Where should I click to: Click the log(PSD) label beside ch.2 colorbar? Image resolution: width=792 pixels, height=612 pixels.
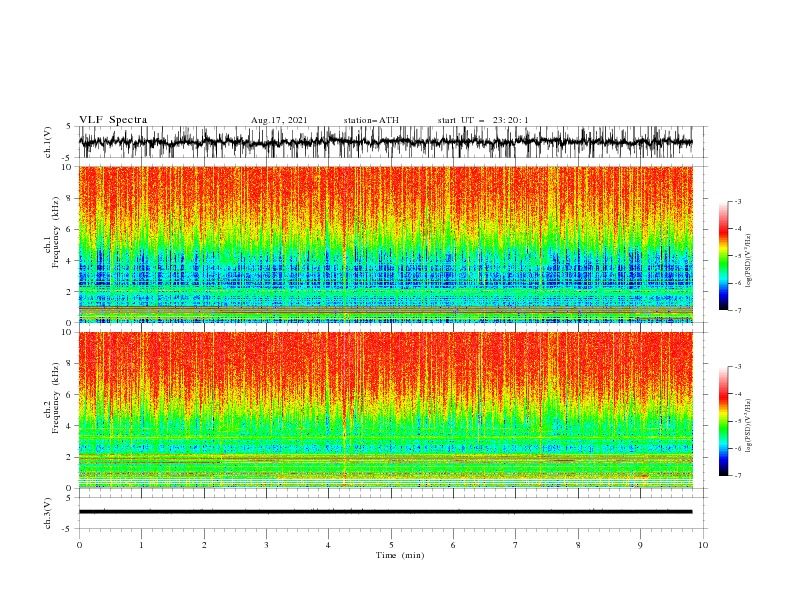[748, 425]
